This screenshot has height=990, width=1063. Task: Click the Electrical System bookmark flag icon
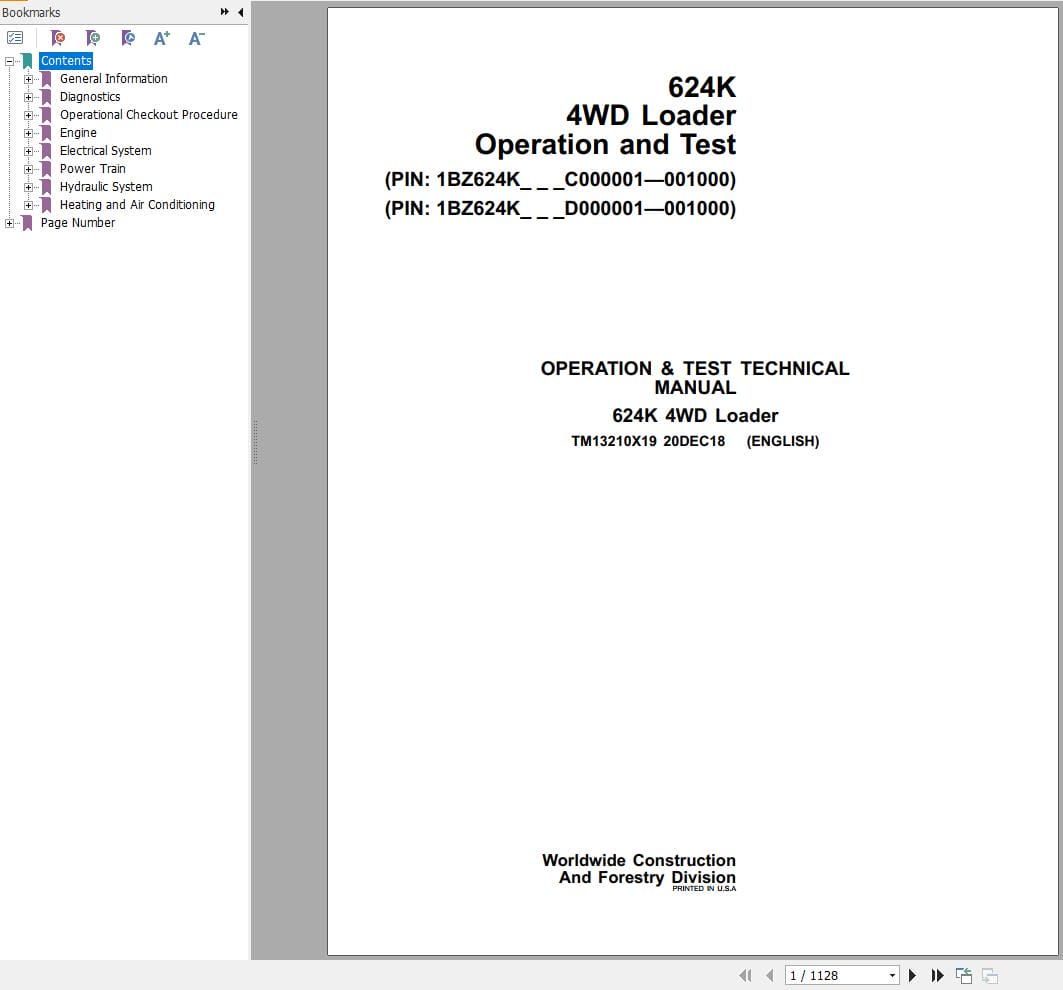46,151
